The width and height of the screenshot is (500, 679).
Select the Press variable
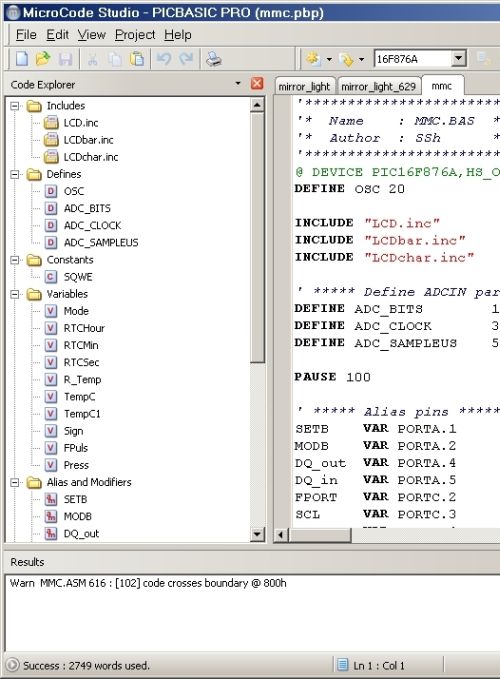(x=76, y=465)
